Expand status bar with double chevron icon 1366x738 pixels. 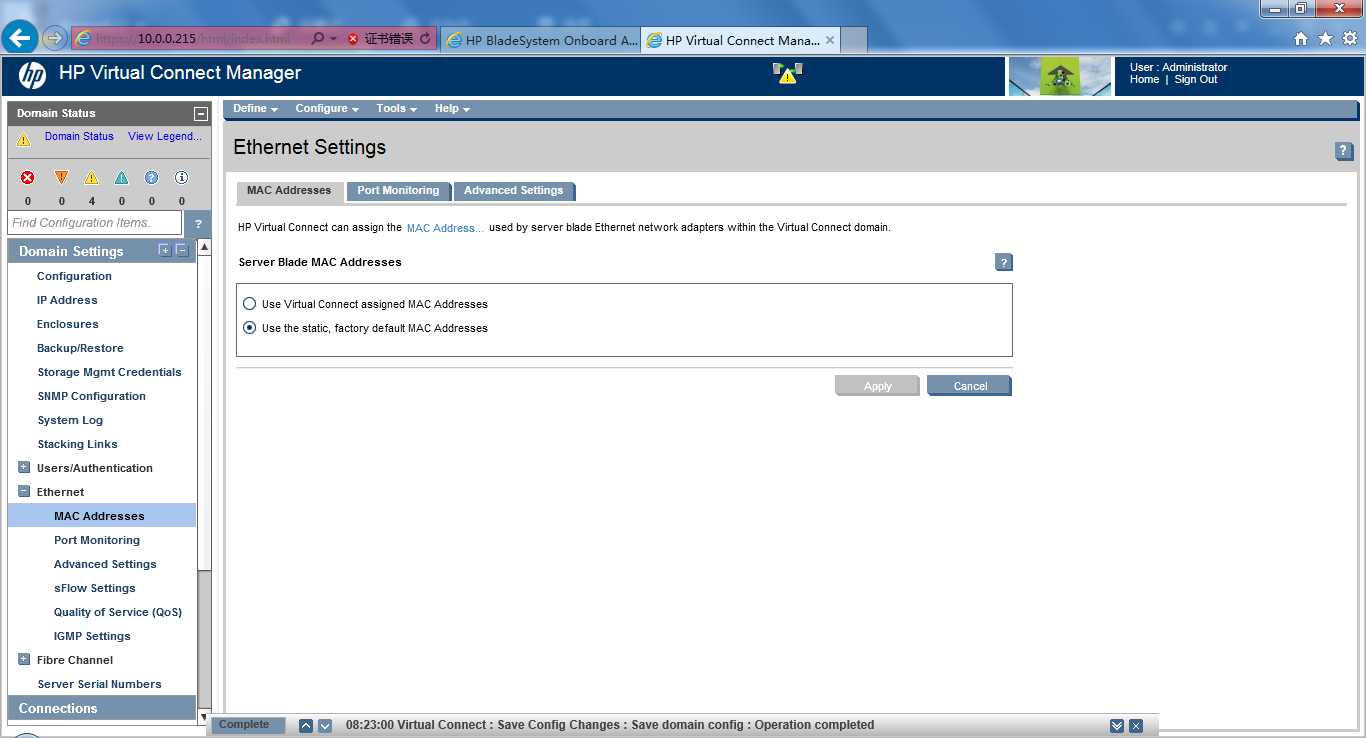[x=1117, y=726]
